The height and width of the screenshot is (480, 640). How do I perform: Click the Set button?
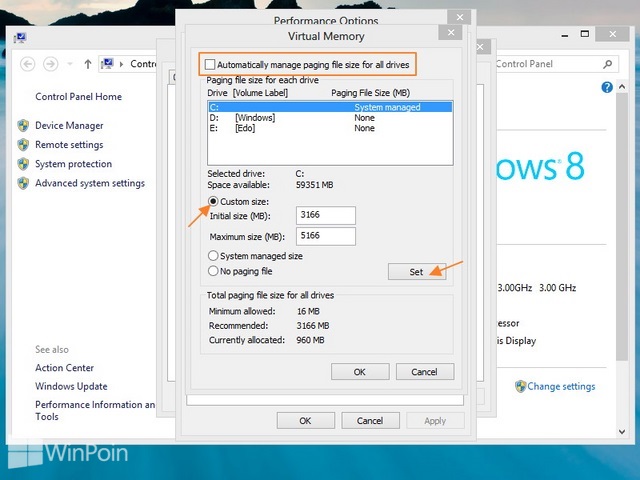(x=417, y=272)
